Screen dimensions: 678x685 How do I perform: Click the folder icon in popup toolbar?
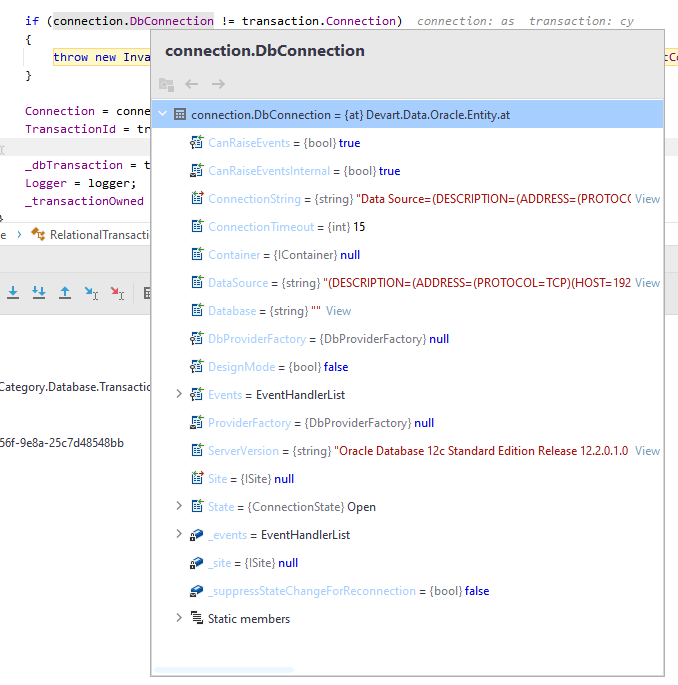point(166,85)
